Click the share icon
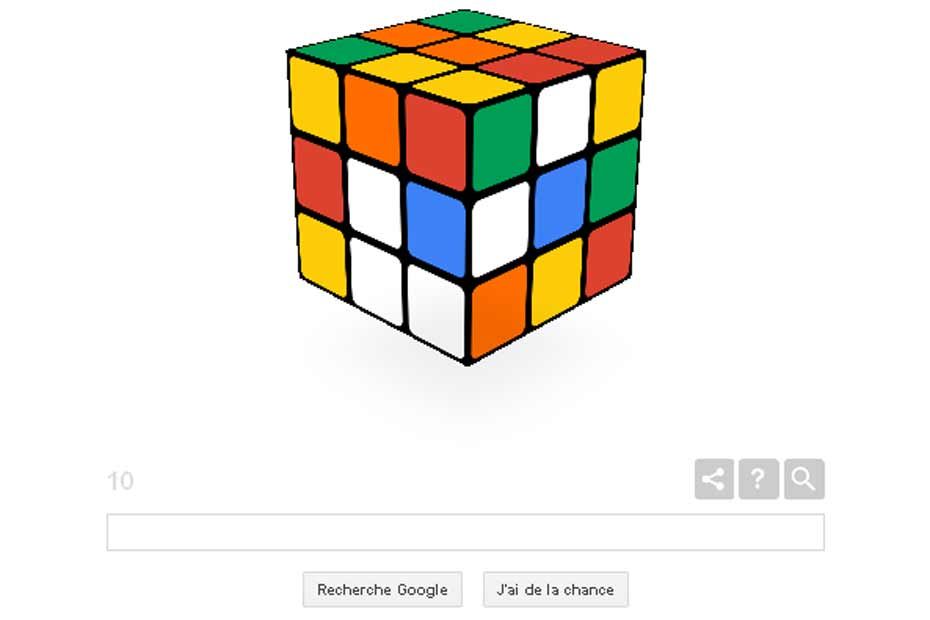930x620 pixels. coord(714,479)
